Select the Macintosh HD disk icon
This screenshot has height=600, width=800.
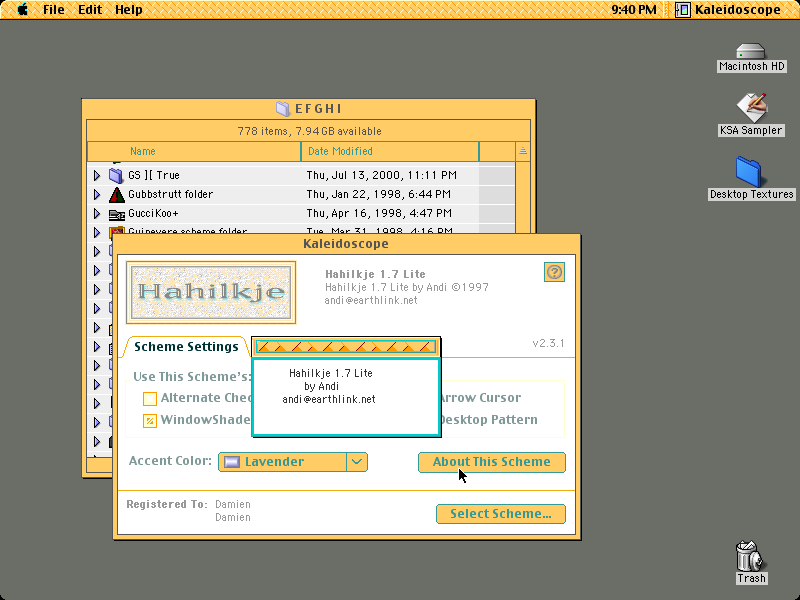751,52
